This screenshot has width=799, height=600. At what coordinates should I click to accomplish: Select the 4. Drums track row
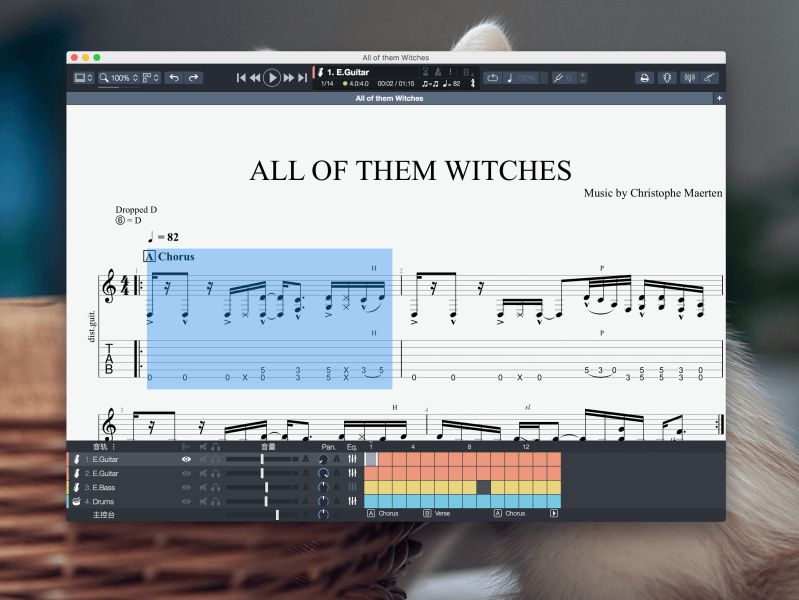[215, 501]
